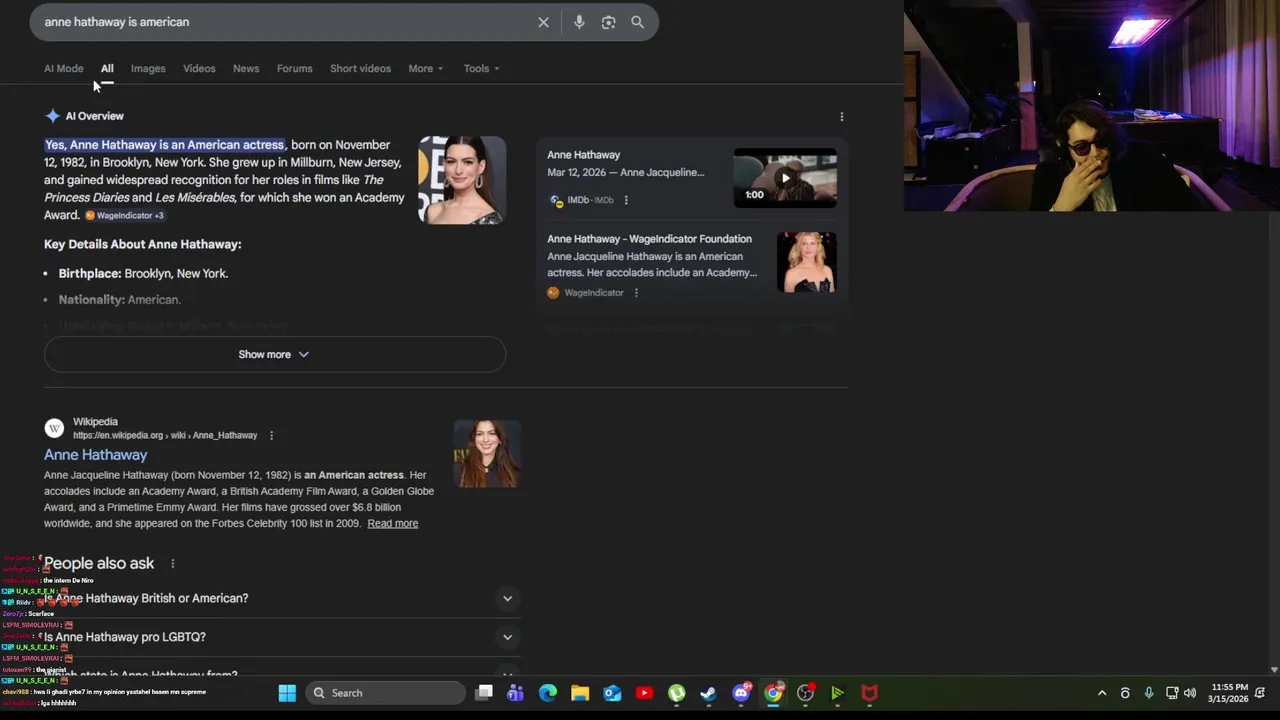This screenshot has height=720, width=1280.
Task: Open OBS Studio from the taskbar
Action: pyautogui.click(x=805, y=693)
